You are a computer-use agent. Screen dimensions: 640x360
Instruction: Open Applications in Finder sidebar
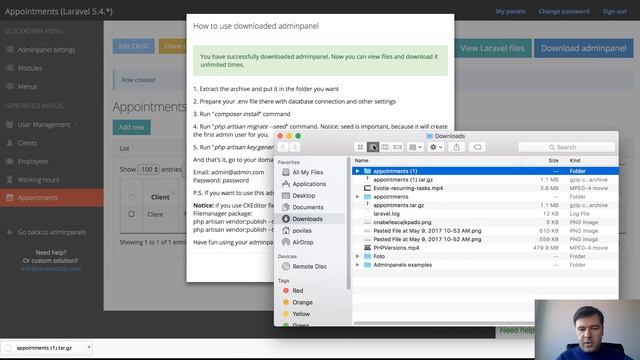pos(309,184)
